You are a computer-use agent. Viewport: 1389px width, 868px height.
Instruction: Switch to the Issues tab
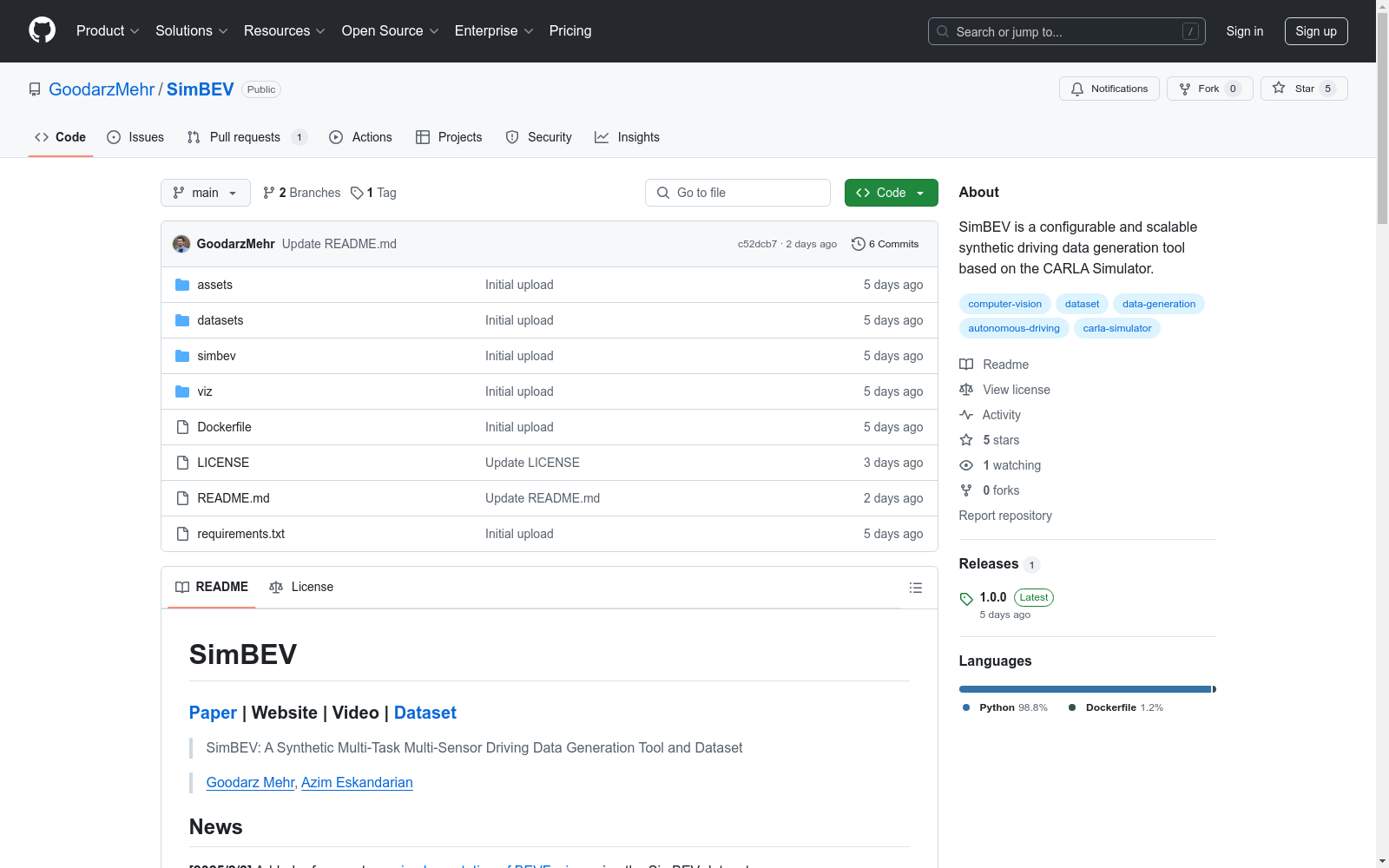click(x=135, y=137)
